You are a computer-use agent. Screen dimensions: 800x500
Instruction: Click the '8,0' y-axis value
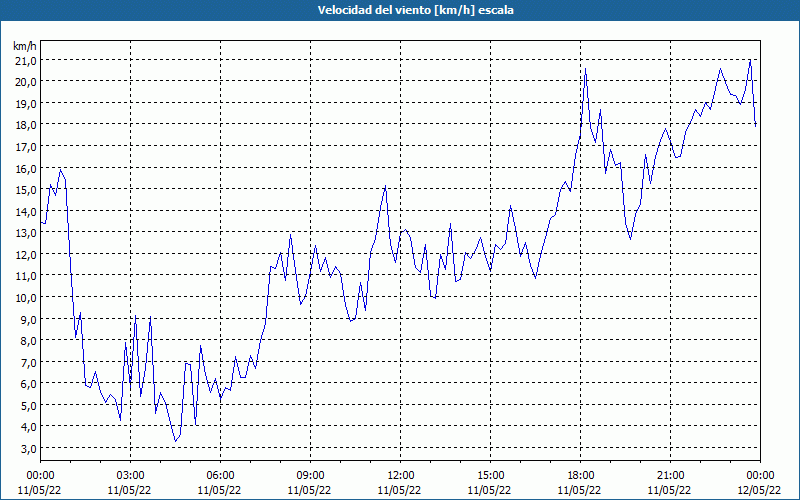[29, 340]
